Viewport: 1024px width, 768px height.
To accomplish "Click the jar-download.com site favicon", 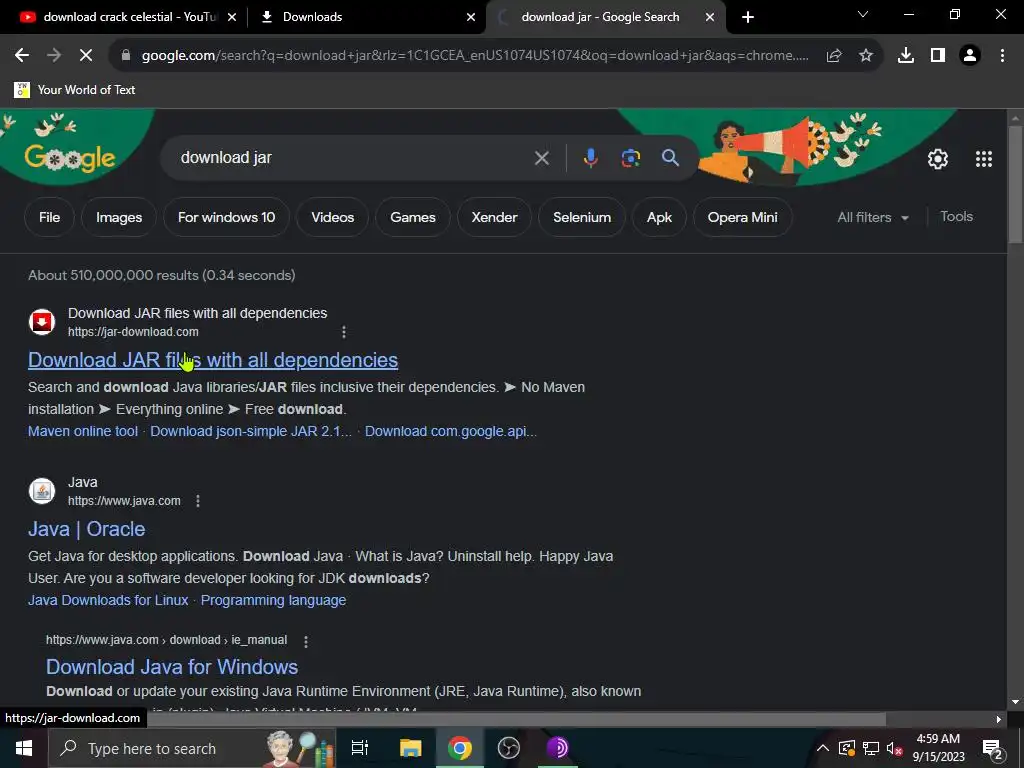I will 42,322.
